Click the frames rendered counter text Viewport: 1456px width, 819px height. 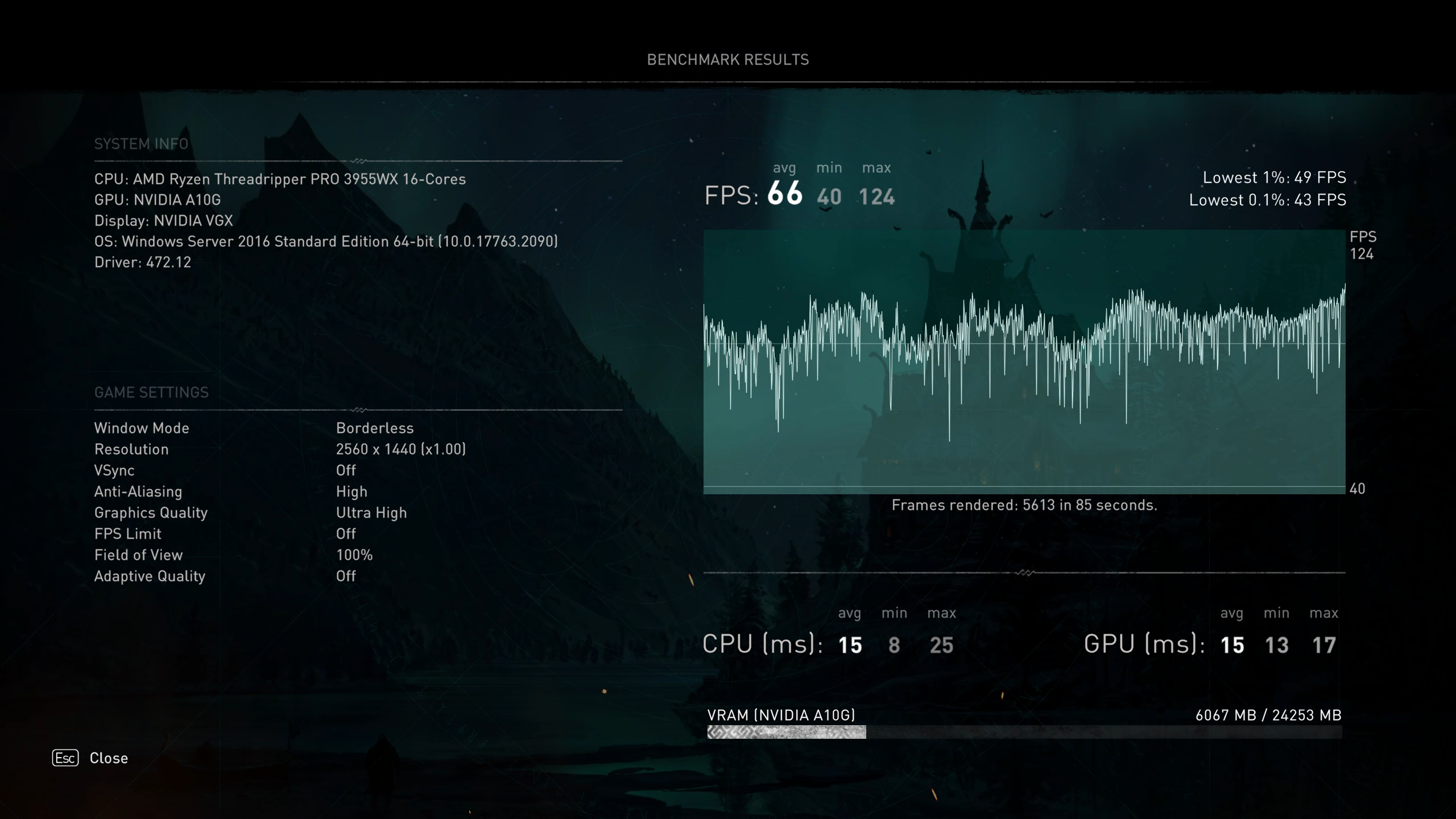[1024, 504]
